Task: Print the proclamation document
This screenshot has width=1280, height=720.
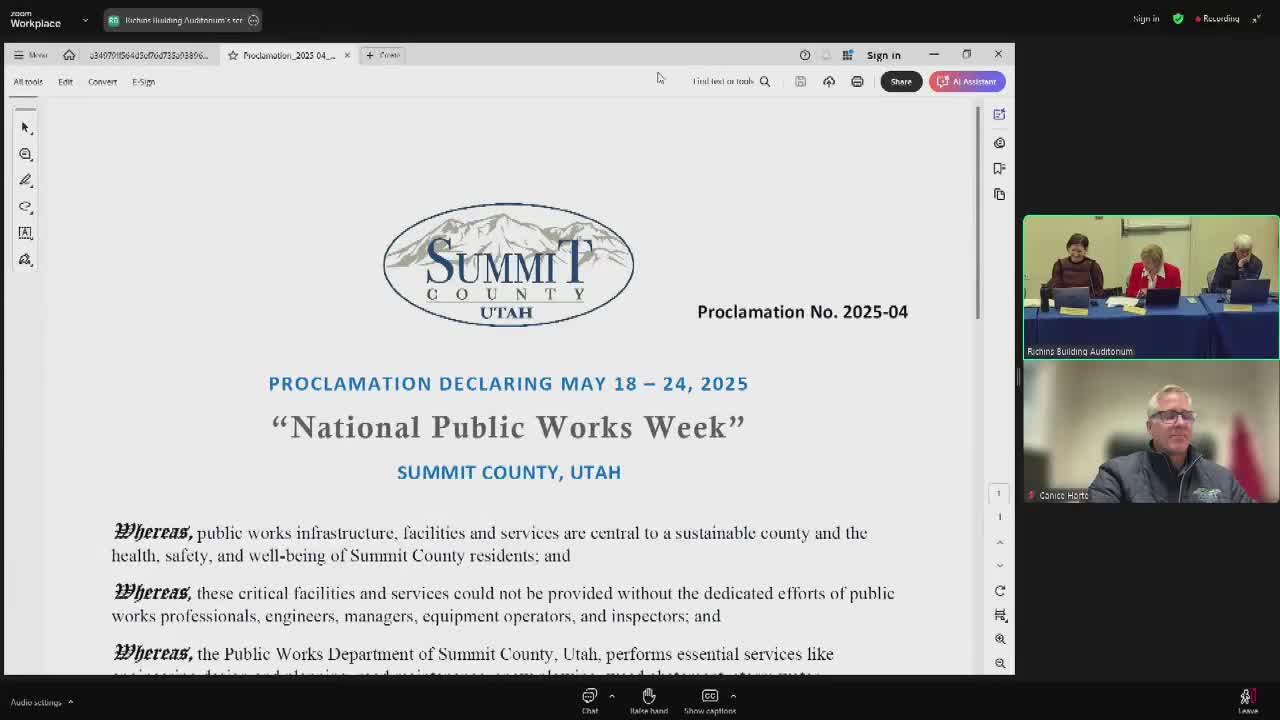Action: pyautogui.click(x=857, y=81)
